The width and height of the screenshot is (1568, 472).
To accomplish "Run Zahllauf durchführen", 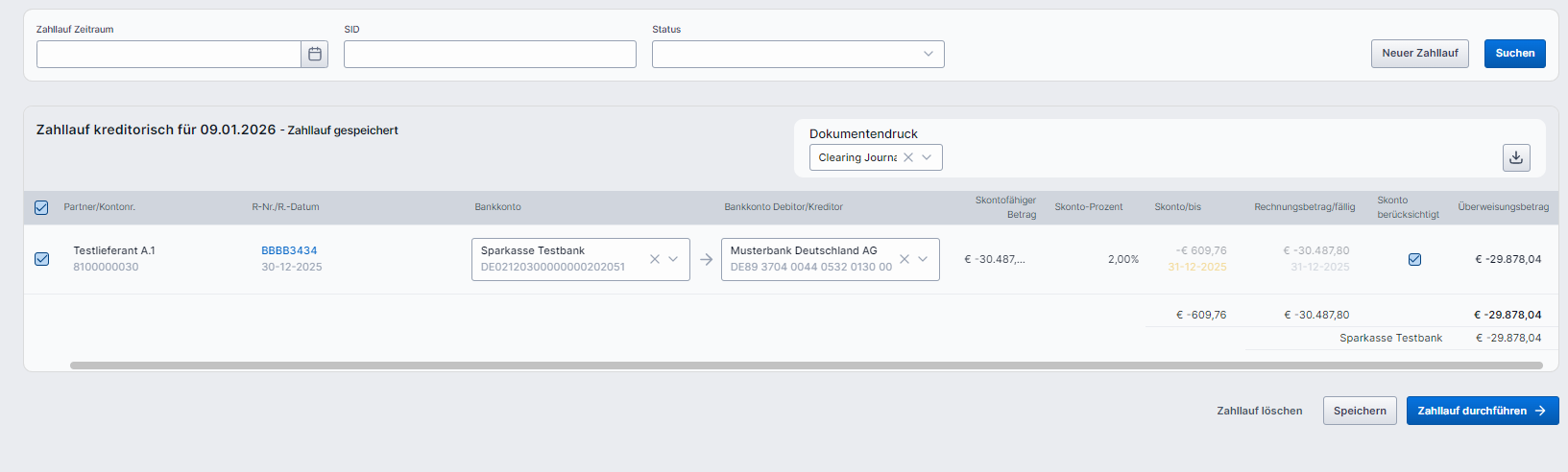I will 1482,411.
